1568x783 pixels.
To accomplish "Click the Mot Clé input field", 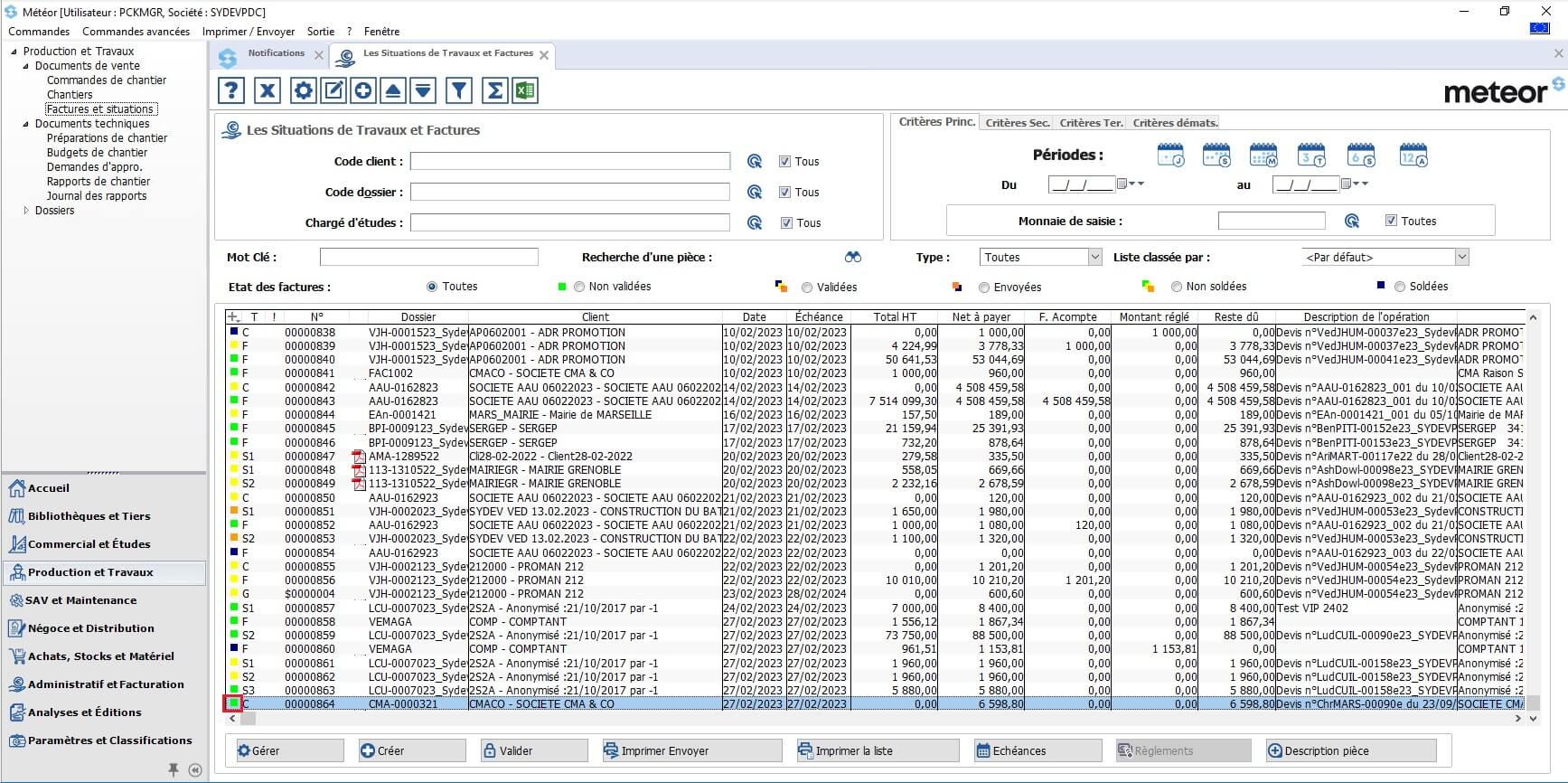I will [428, 258].
